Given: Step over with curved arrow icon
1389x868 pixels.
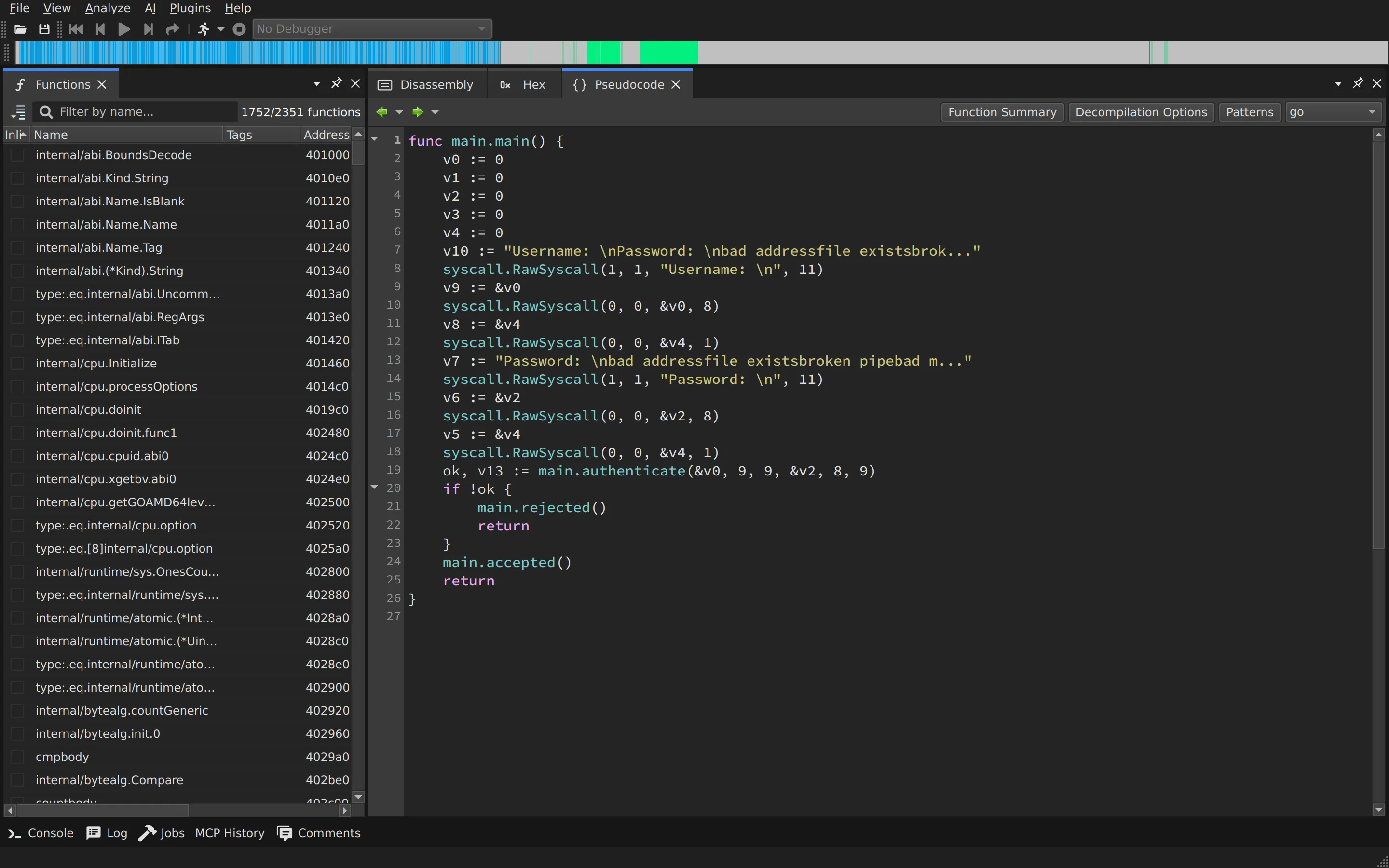Looking at the screenshot, I should coord(172,29).
